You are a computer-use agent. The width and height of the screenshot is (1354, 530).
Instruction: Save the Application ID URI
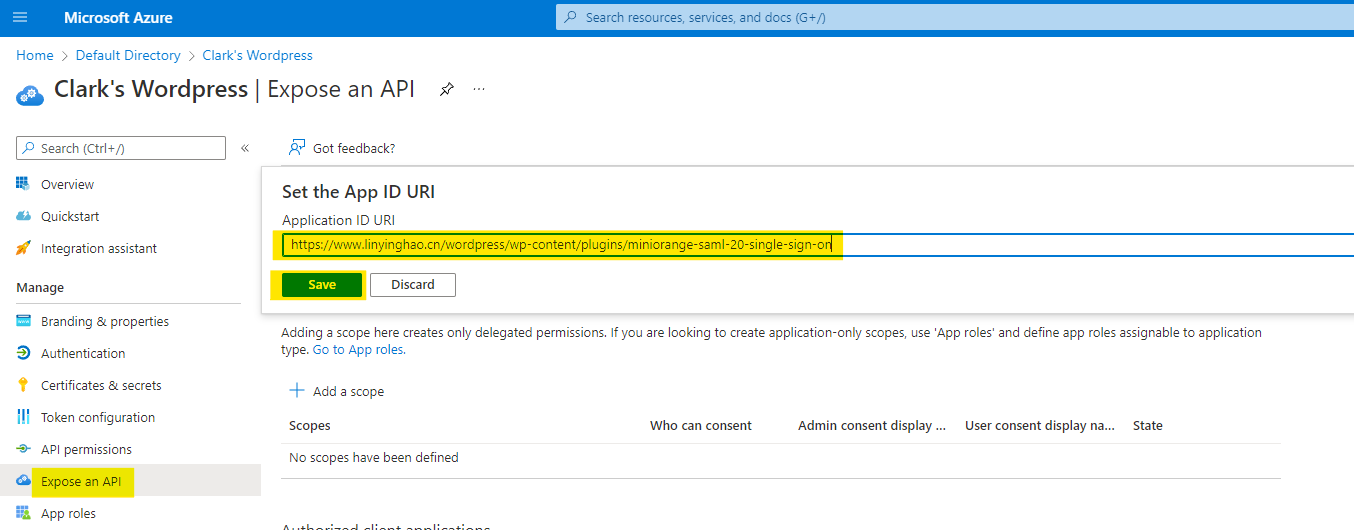coord(322,285)
